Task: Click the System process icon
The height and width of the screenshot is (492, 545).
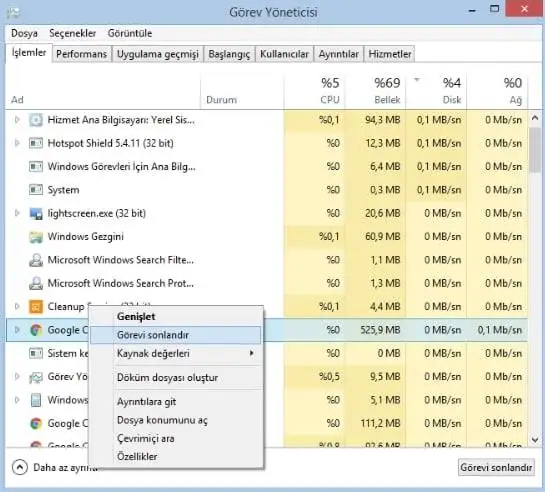Action: click(x=35, y=190)
